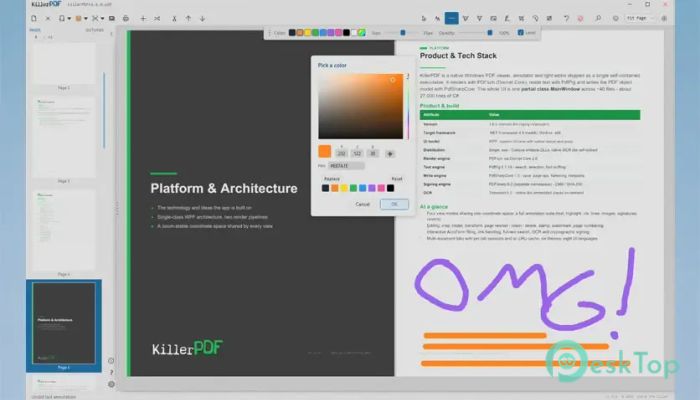Click the new document icon in toolbar
The width and height of the screenshot is (700, 400).
(34, 18)
